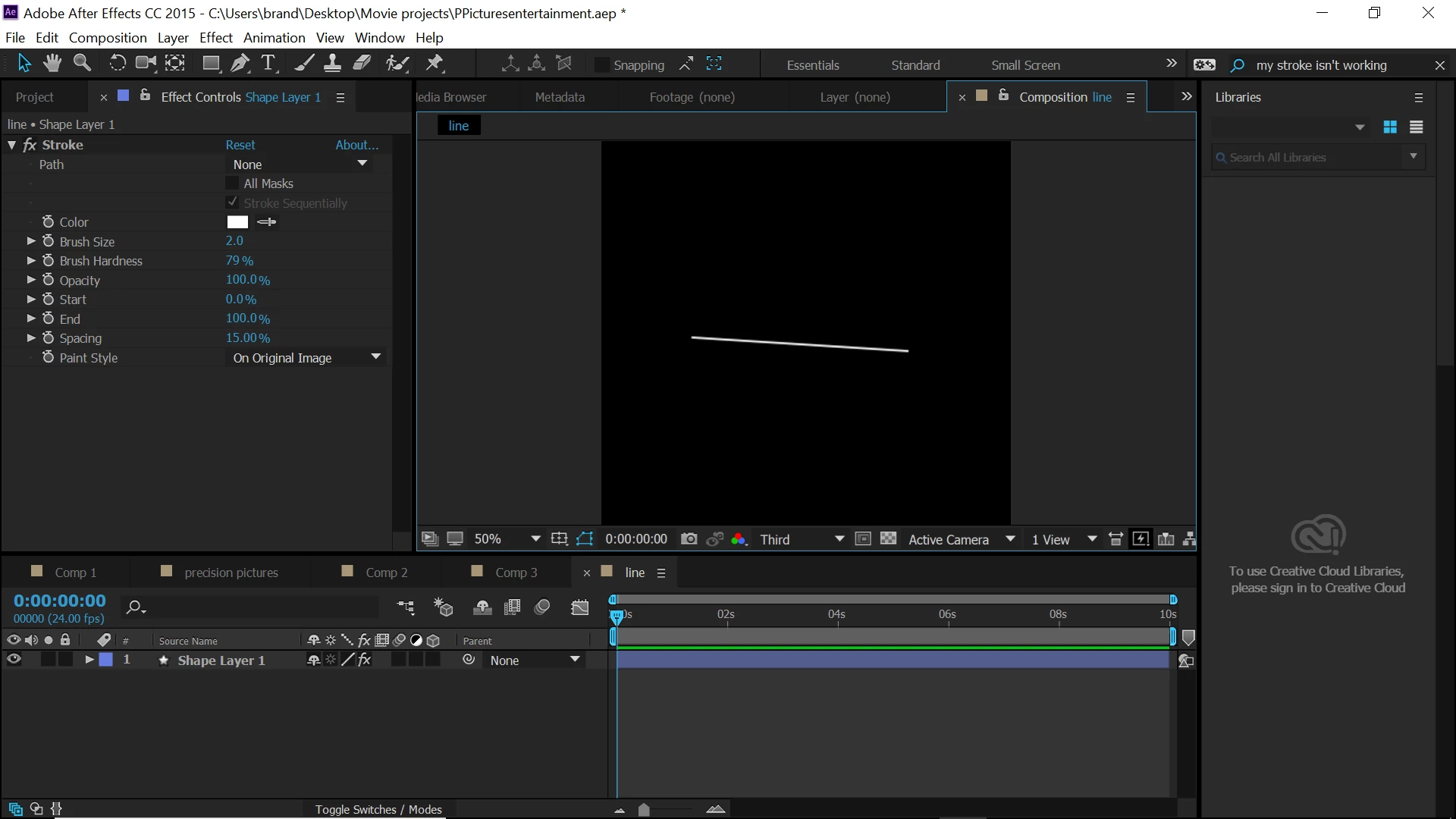This screenshot has height=819, width=1456.
Task: Open the Paint Style dropdown
Action: click(x=306, y=358)
